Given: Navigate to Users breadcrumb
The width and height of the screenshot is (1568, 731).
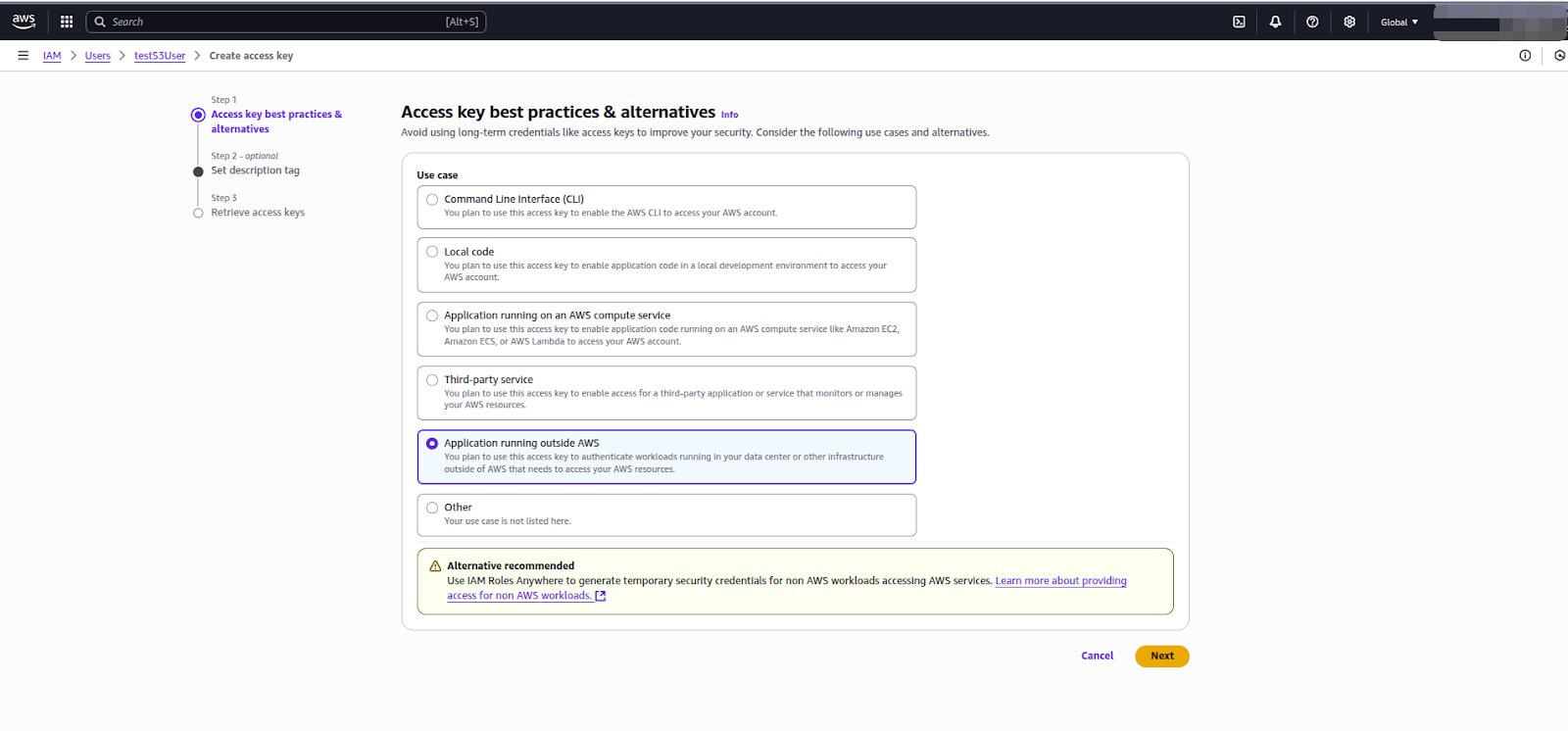Looking at the screenshot, I should [97, 56].
